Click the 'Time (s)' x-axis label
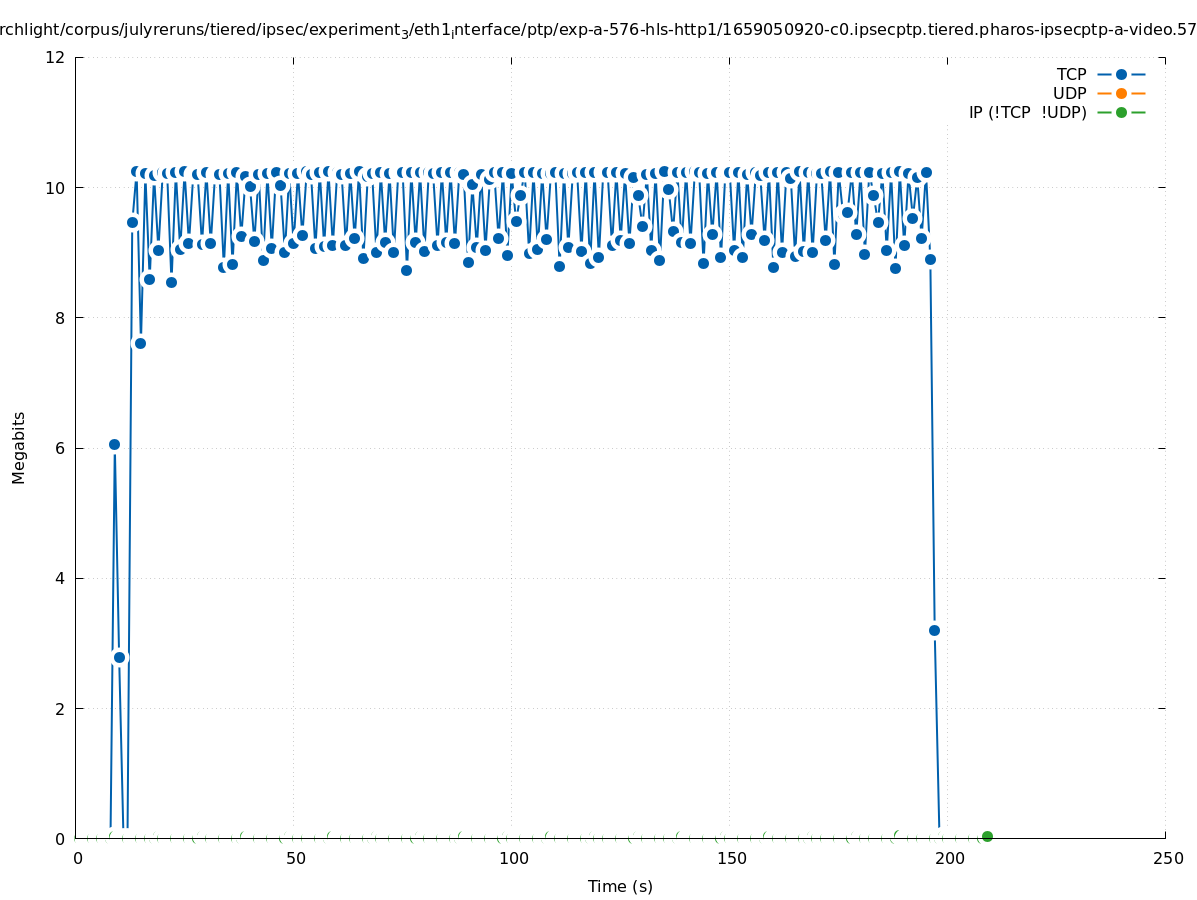This screenshot has width=1197, height=900. (x=620, y=886)
